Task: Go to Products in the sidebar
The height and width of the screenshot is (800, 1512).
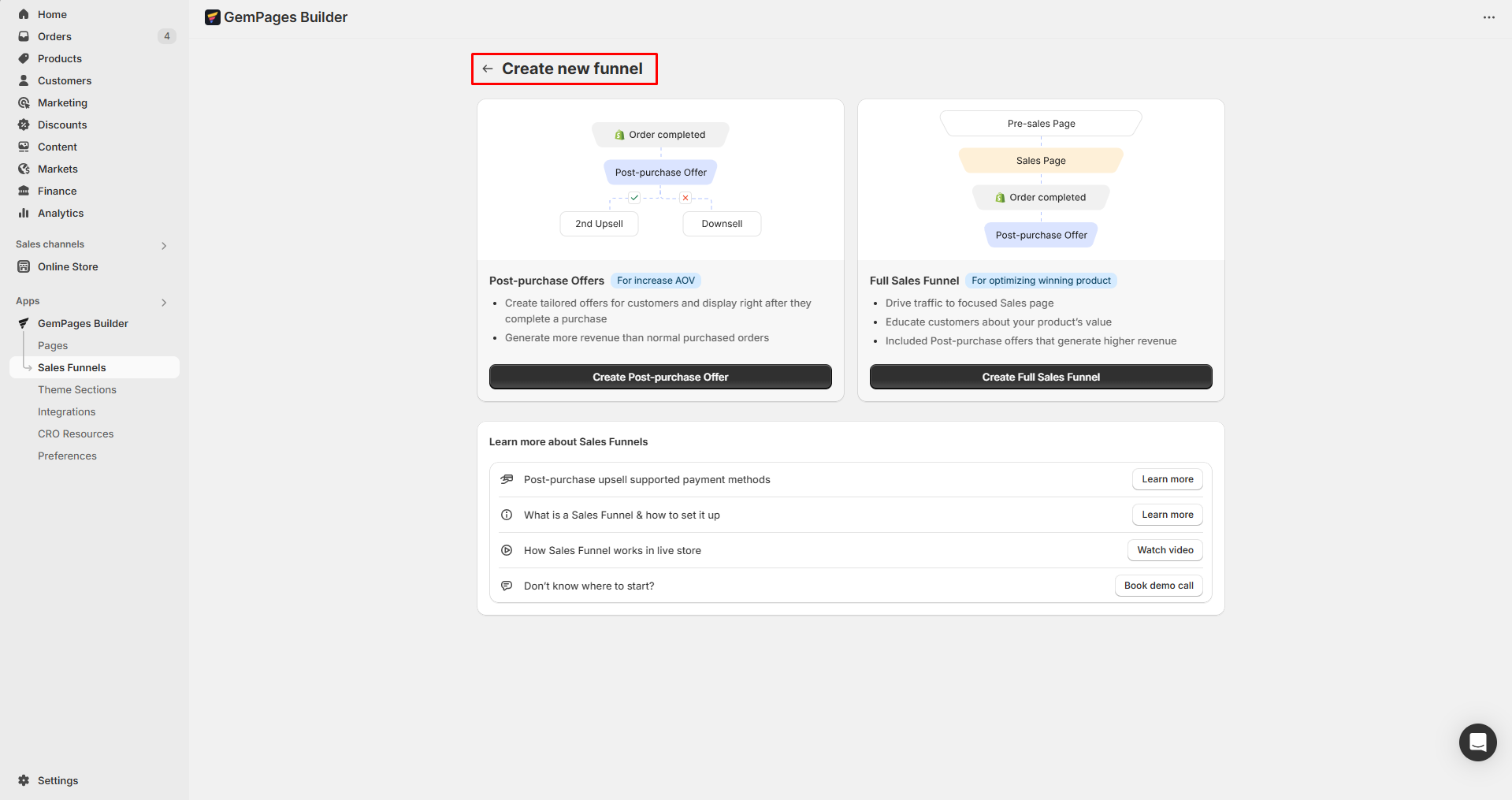Action: (x=95, y=58)
